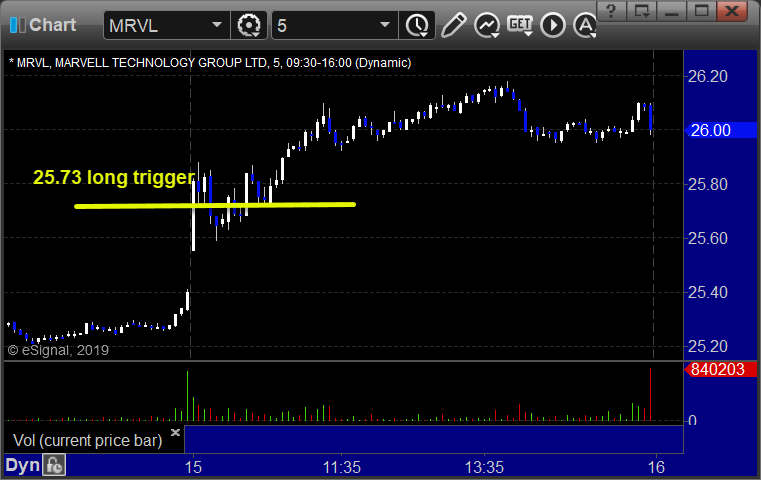The height and width of the screenshot is (480, 761).
Task: Click the 840203 volume value marker
Action: (721, 369)
